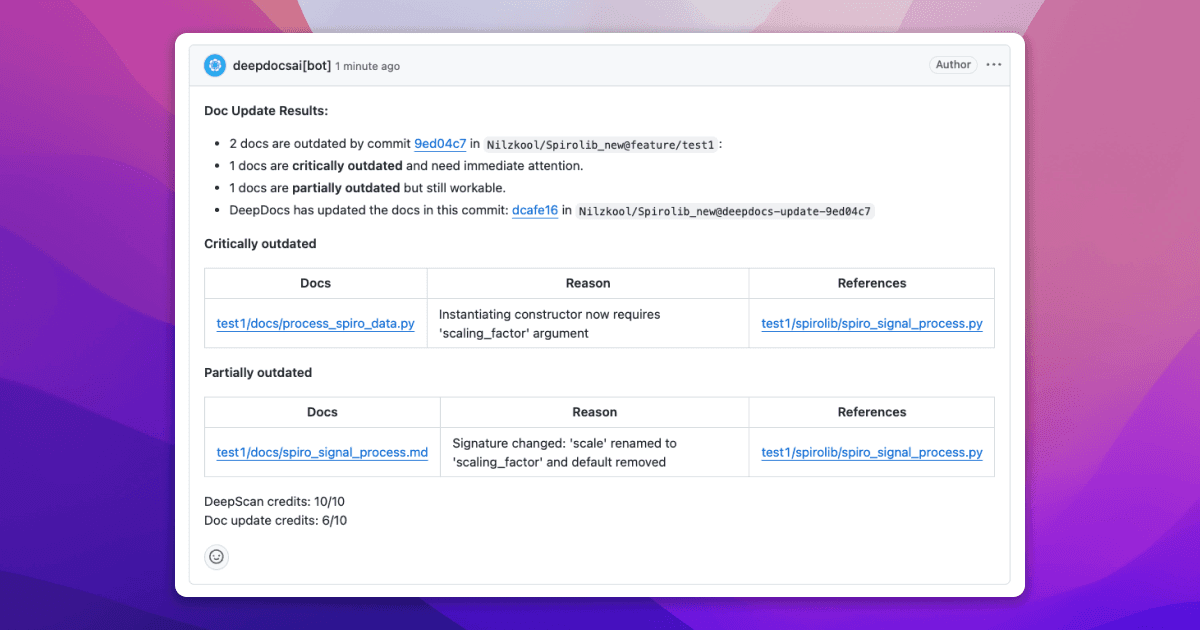This screenshot has height=630, width=1200.
Task: Open the process_spiro_data.py doc link
Action: [315, 324]
